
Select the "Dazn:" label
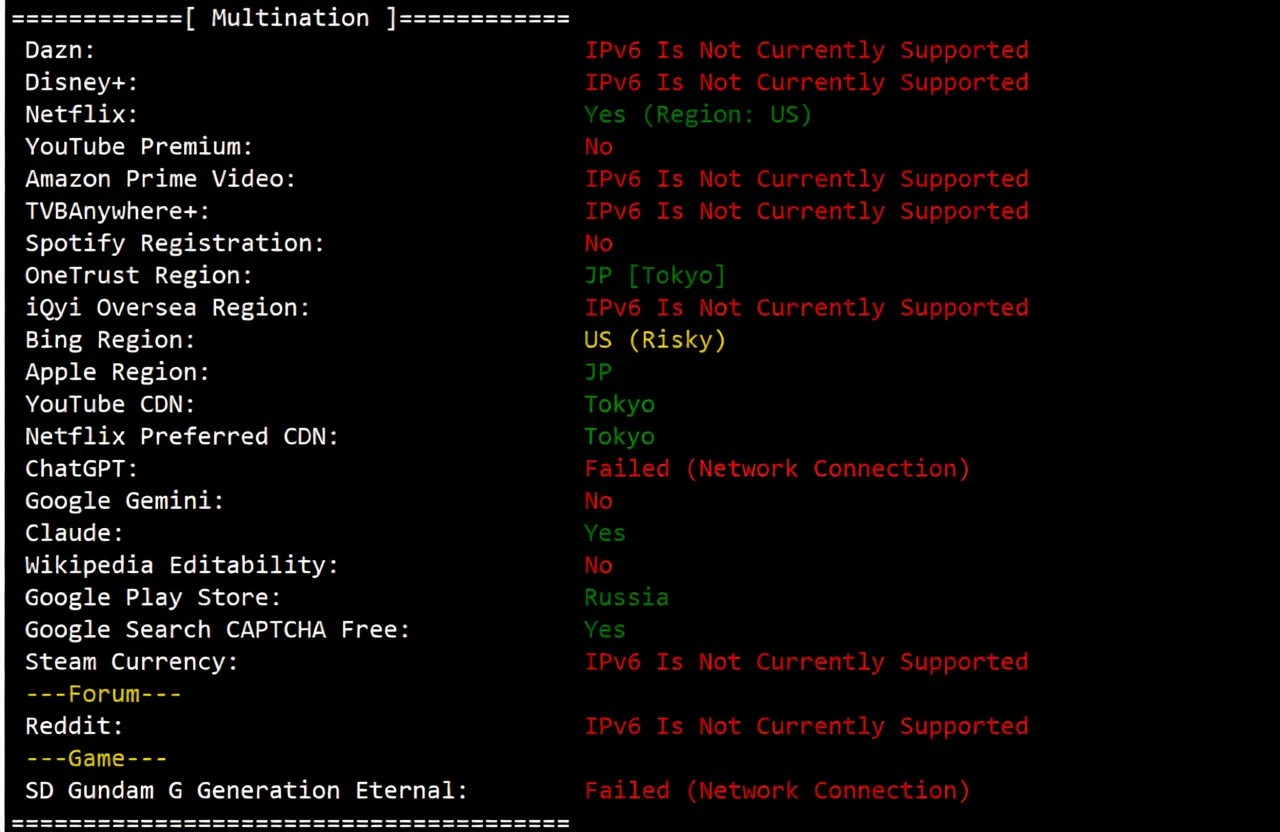(x=60, y=50)
